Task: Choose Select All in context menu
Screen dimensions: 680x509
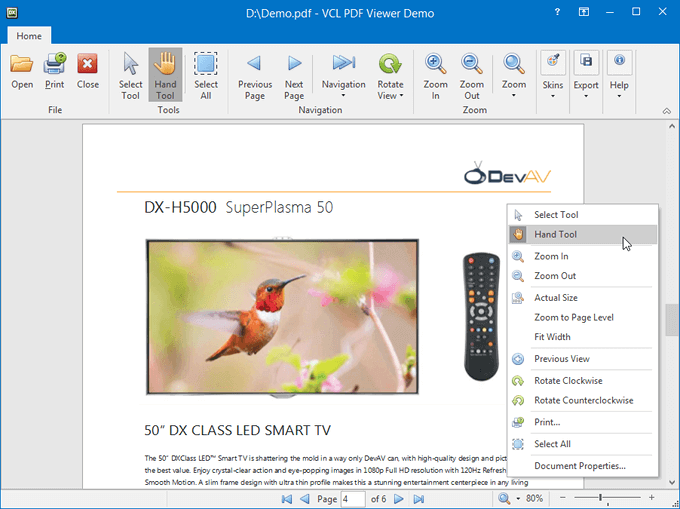Action: click(582, 444)
